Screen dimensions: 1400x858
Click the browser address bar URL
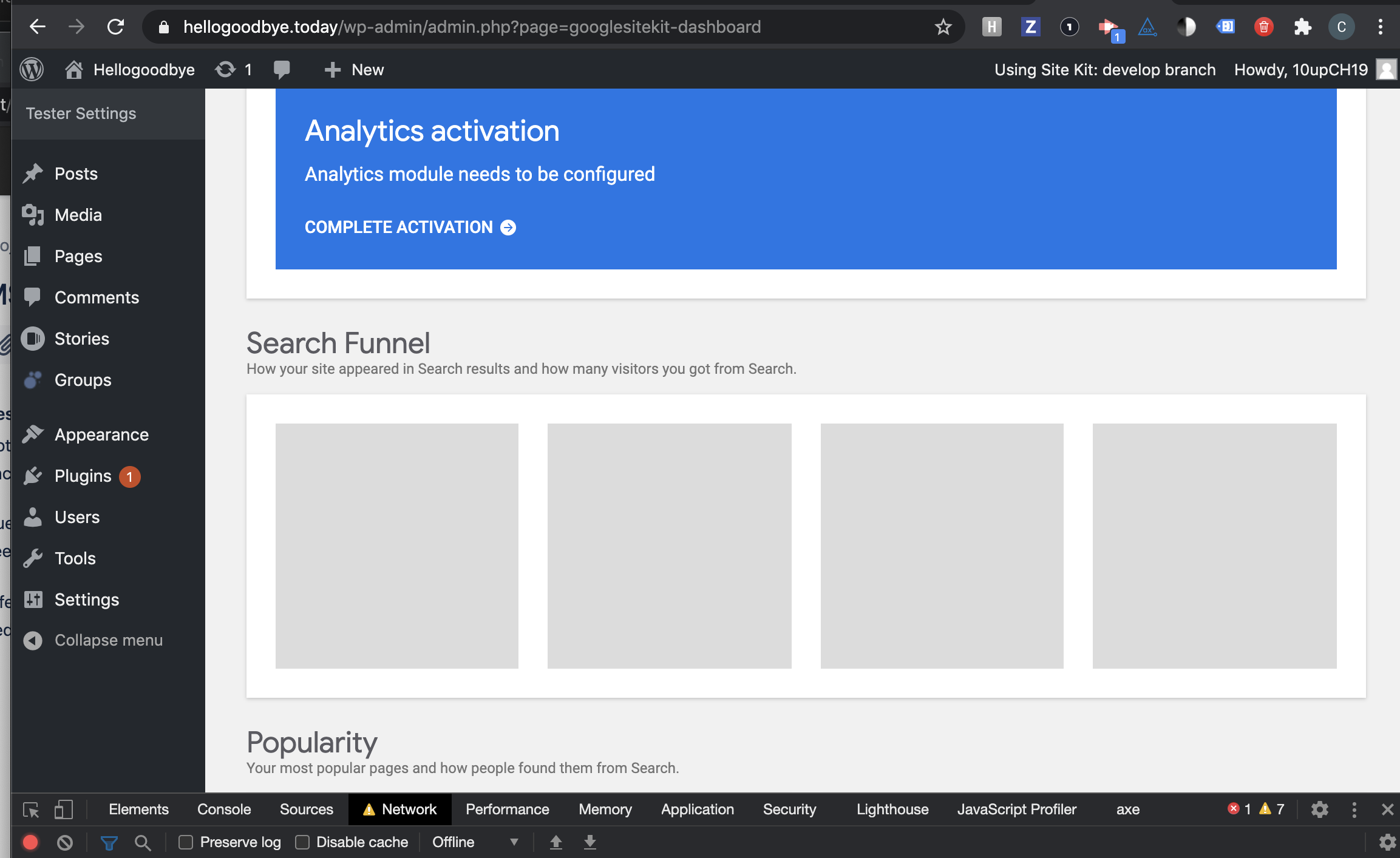(471, 27)
